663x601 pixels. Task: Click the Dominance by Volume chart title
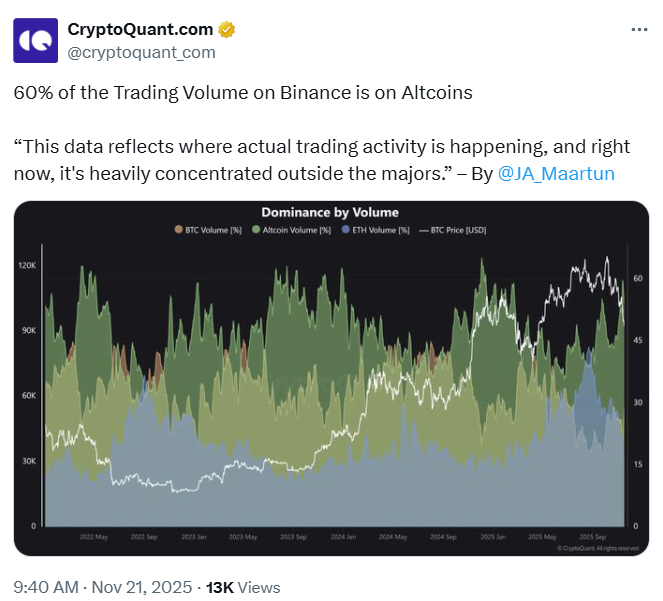click(330, 212)
